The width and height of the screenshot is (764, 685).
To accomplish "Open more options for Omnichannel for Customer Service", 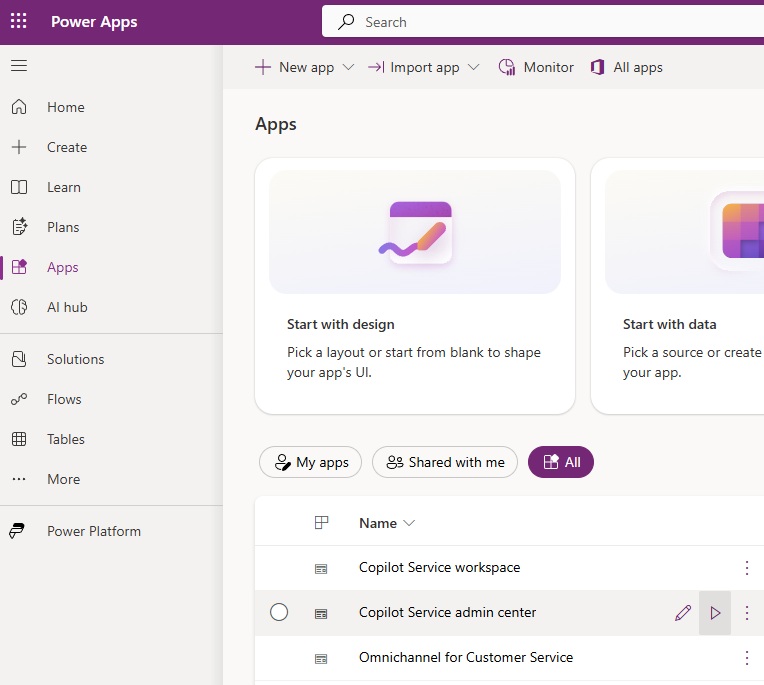I will coord(746,658).
